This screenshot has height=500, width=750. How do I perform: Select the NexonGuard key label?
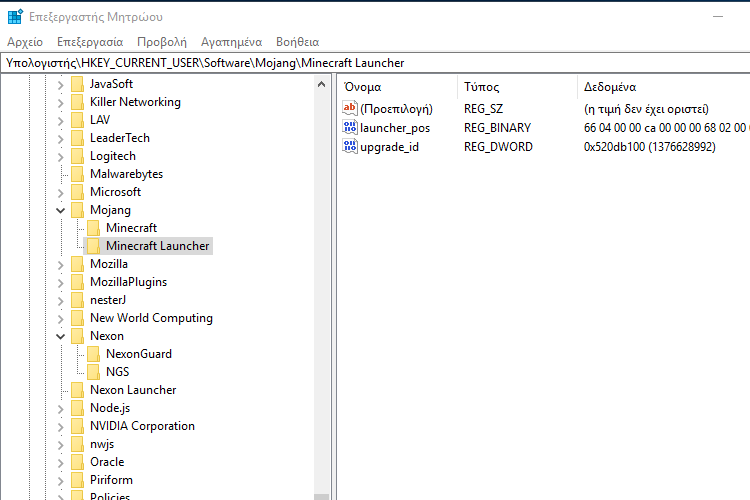pyautogui.click(x=139, y=354)
